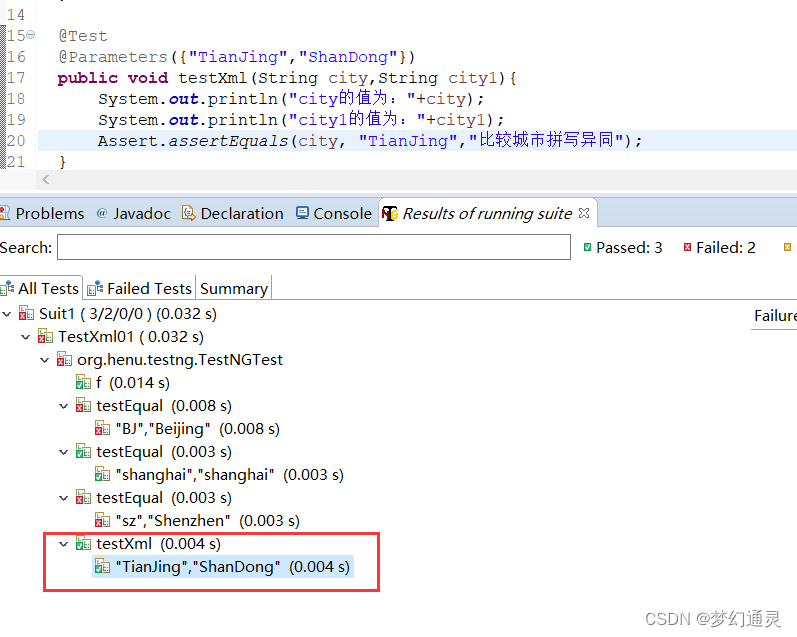The image size is (797, 637).
Task: Click the All Tests tab icon
Action: tap(7, 288)
